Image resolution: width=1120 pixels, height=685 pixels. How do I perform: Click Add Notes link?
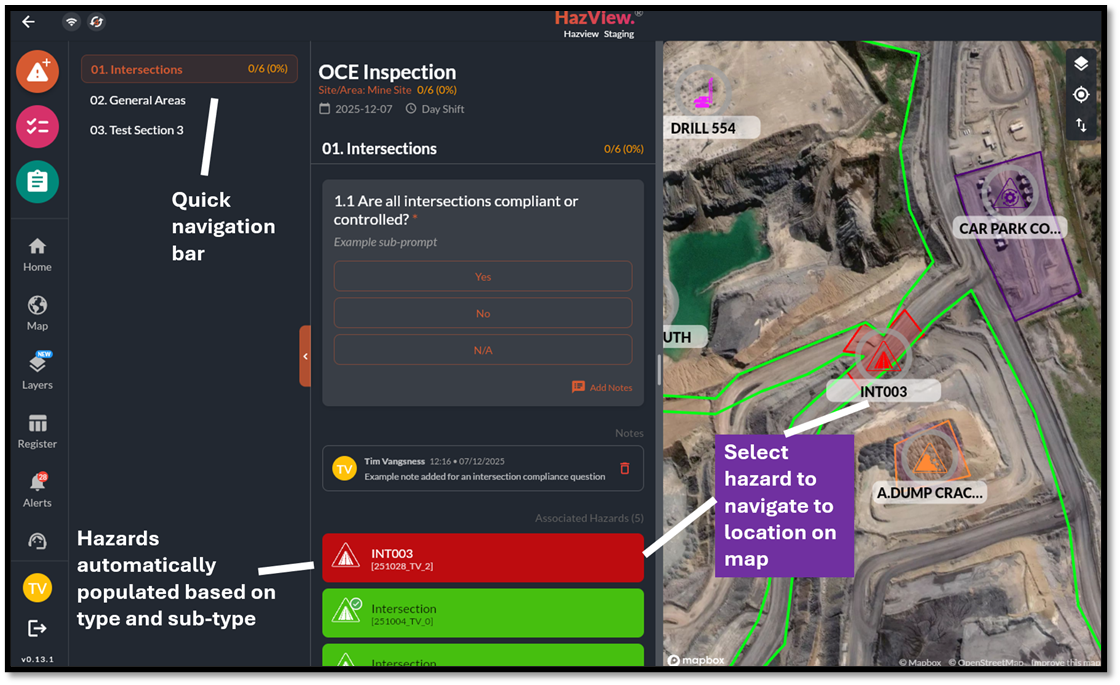602,387
